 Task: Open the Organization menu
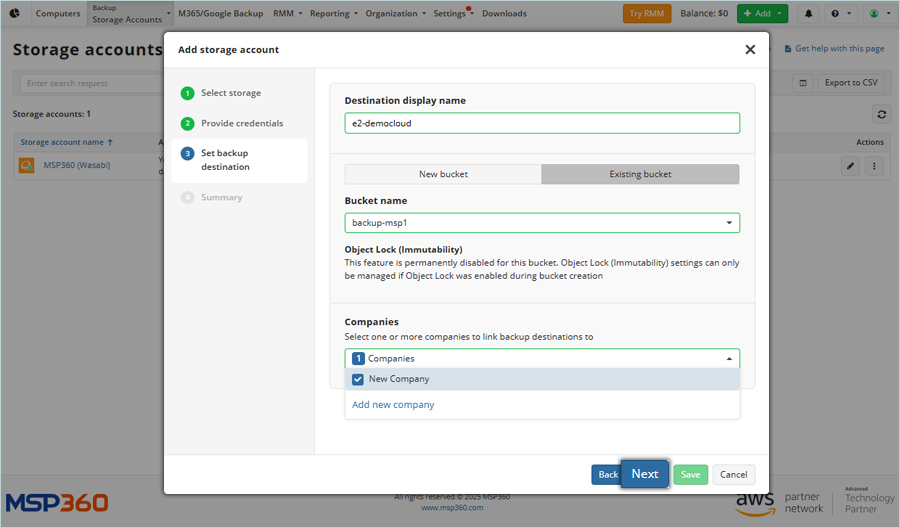[x=395, y=14]
